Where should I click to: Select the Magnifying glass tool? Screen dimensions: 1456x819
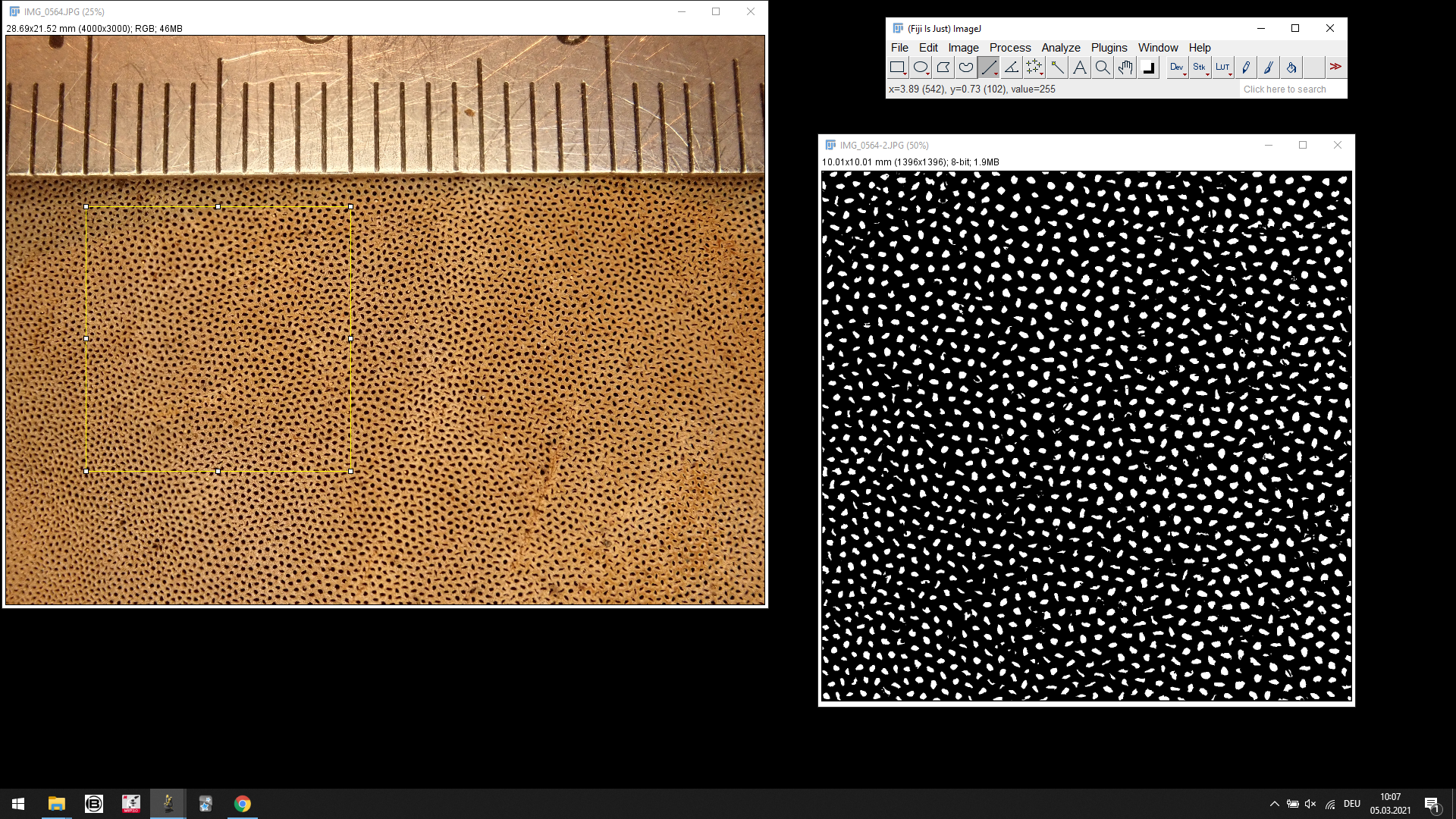click(x=1102, y=67)
